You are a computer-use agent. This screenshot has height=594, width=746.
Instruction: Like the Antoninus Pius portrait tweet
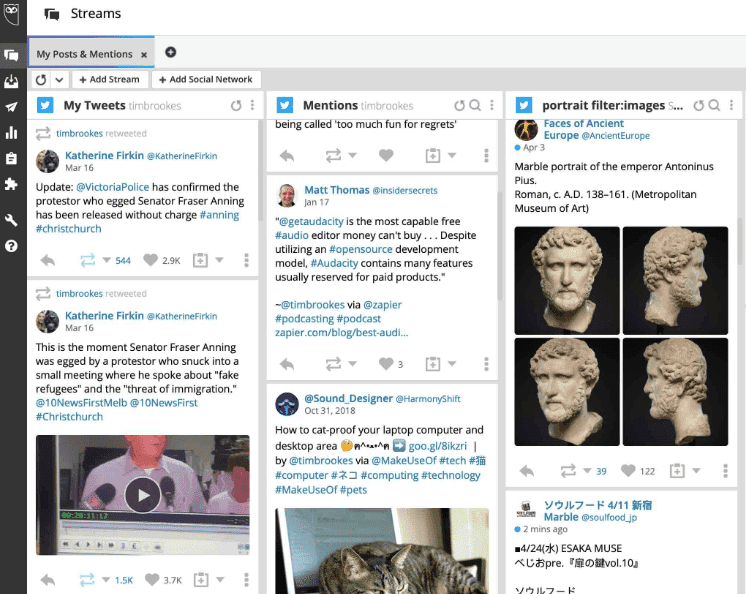coord(627,471)
